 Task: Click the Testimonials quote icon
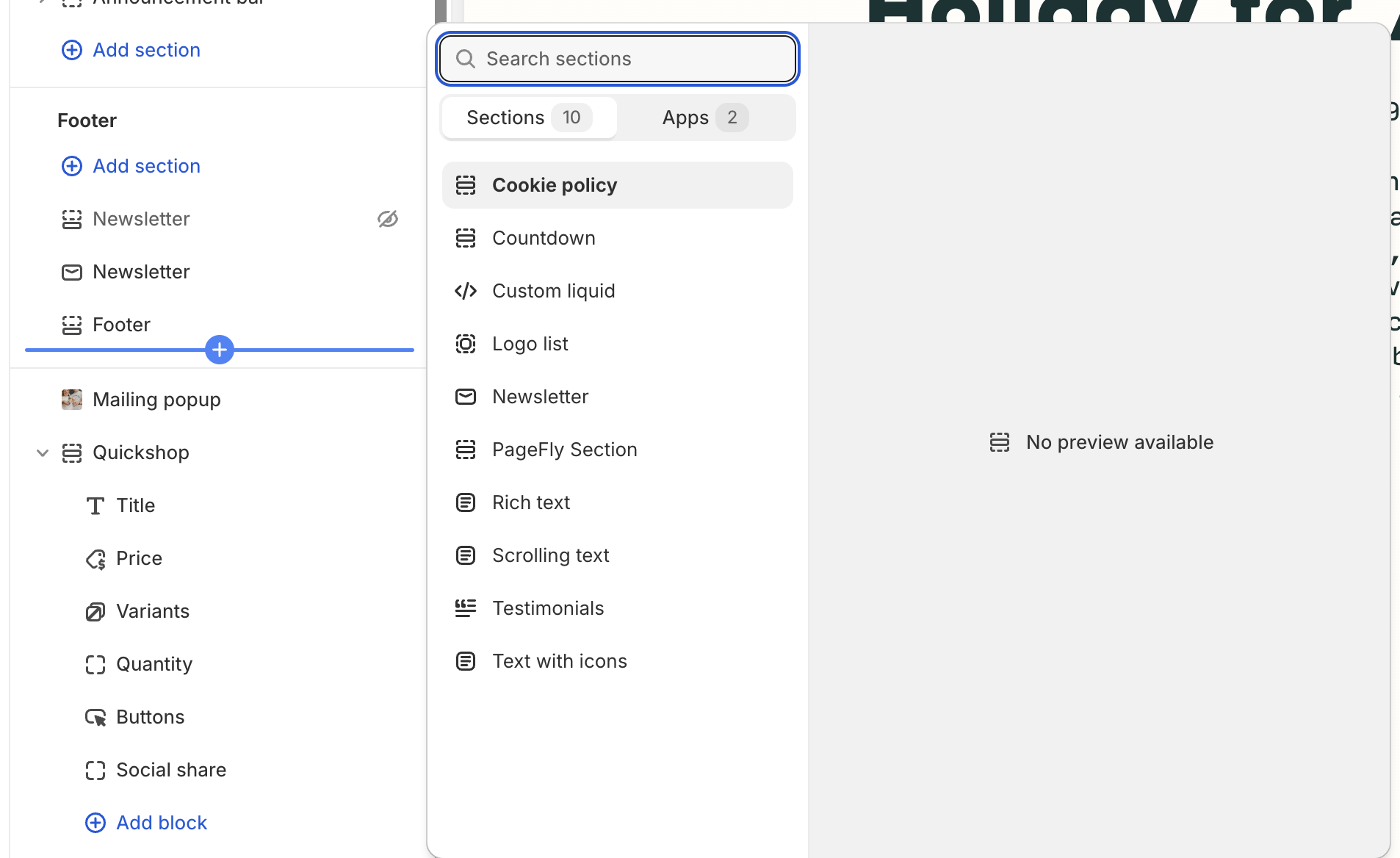466,608
